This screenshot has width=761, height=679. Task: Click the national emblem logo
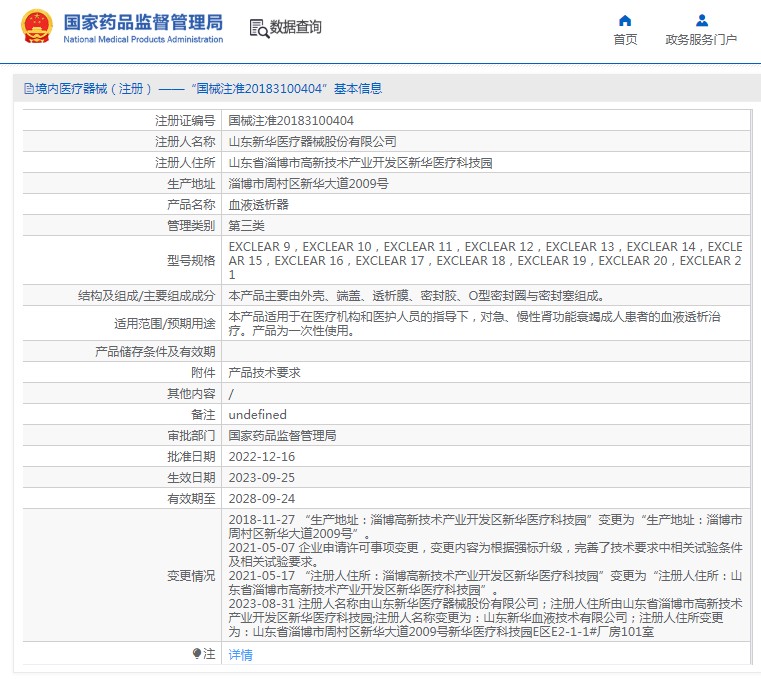[37, 27]
